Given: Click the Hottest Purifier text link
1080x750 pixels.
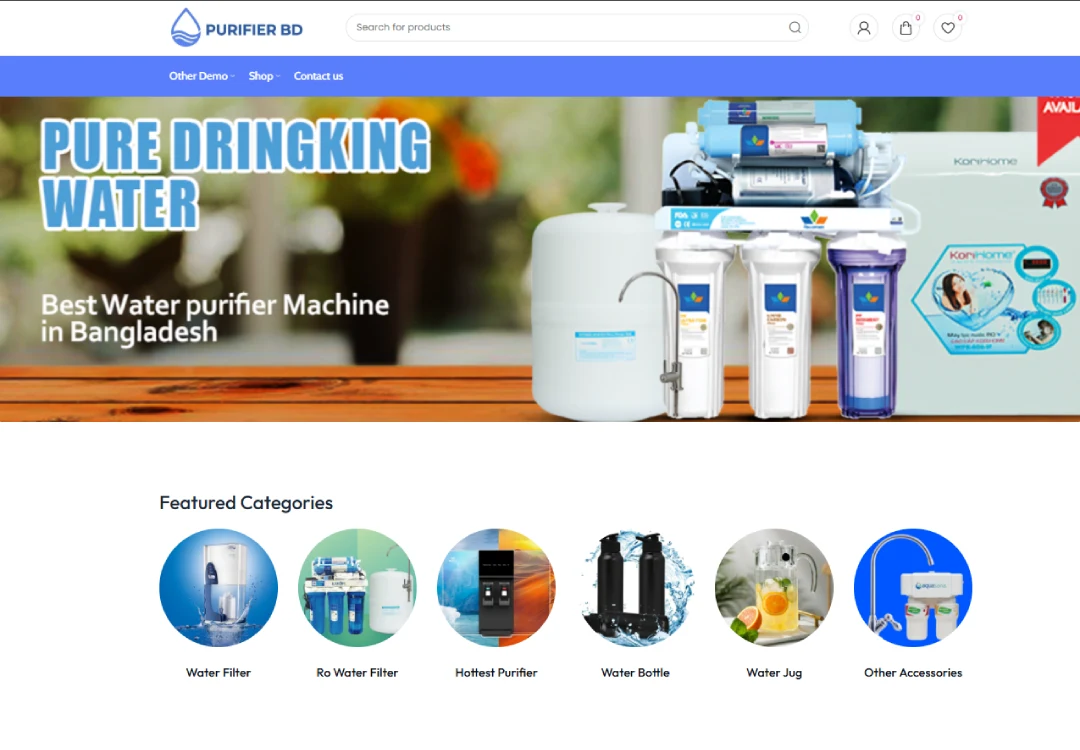Looking at the screenshot, I should pyautogui.click(x=496, y=673).
